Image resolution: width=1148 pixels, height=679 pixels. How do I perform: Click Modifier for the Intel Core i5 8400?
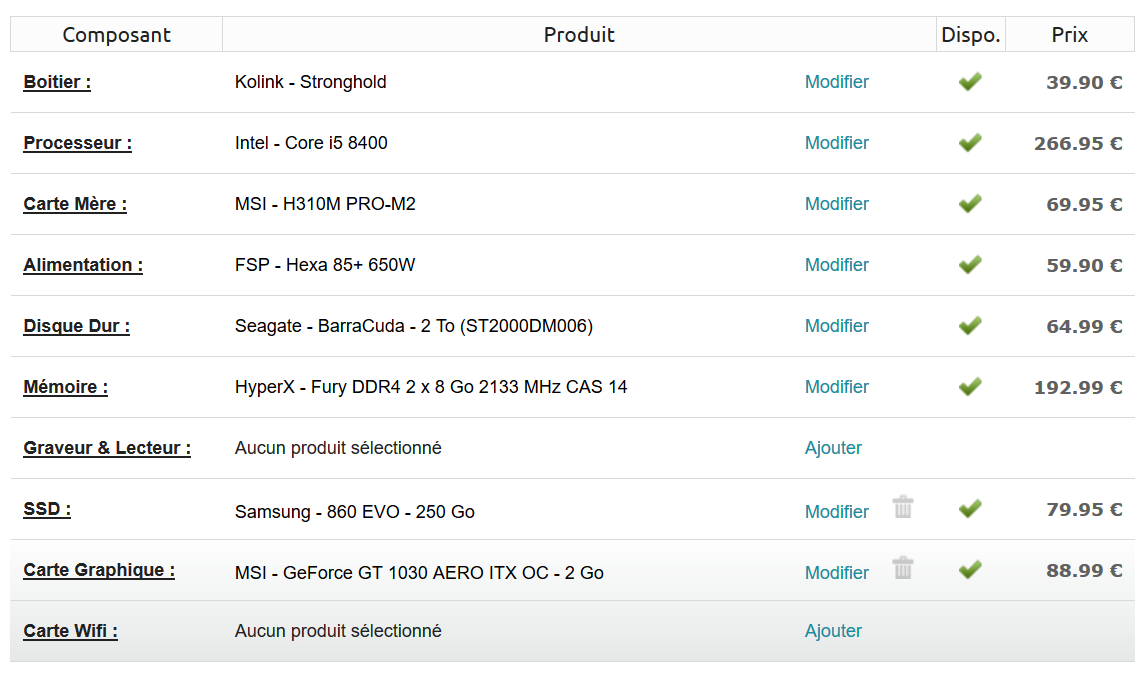point(837,143)
